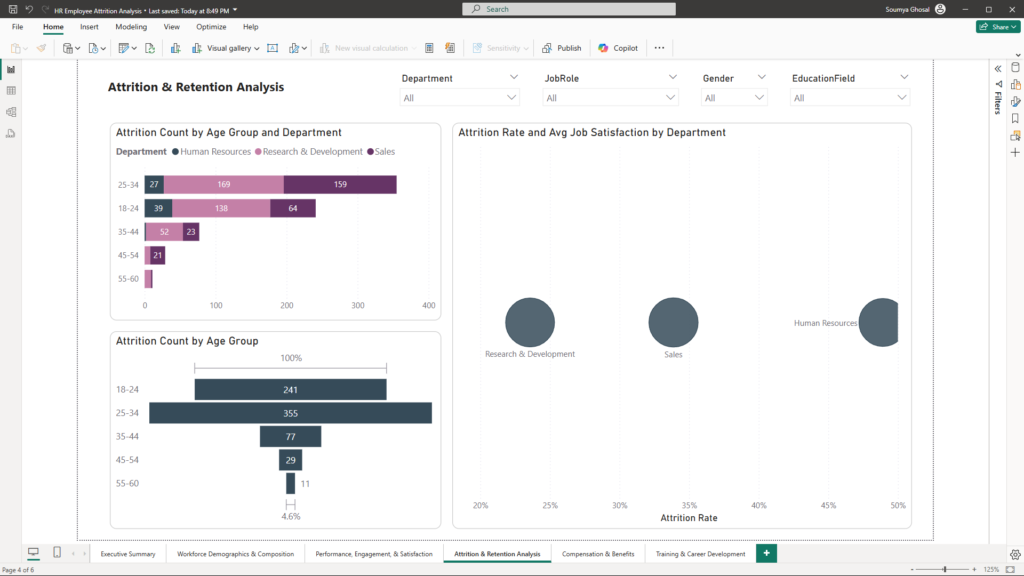Click the zoom slider in status bar
This screenshot has width=1024, height=576.
[944, 569]
